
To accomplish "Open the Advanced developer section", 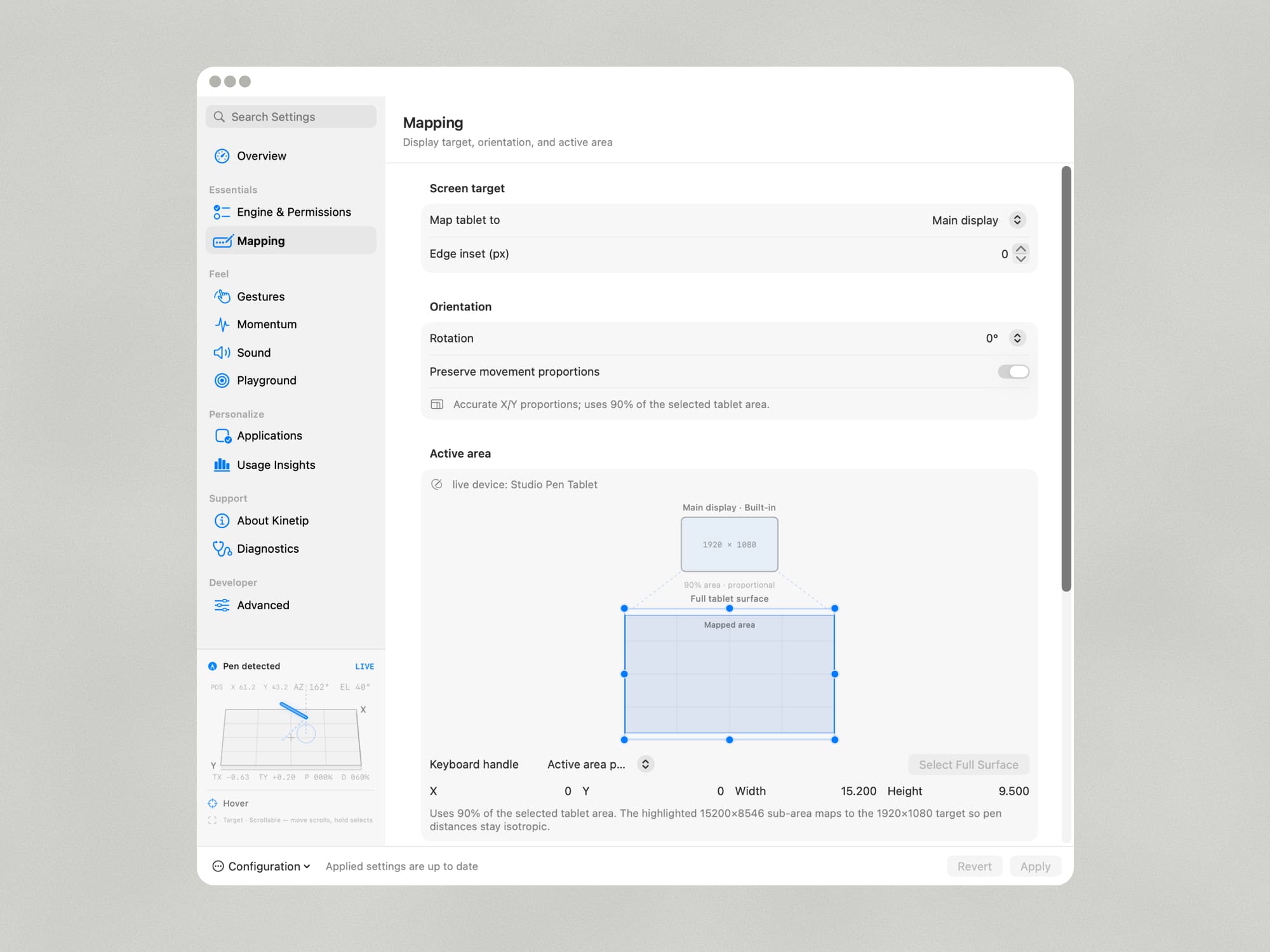I will point(291,605).
